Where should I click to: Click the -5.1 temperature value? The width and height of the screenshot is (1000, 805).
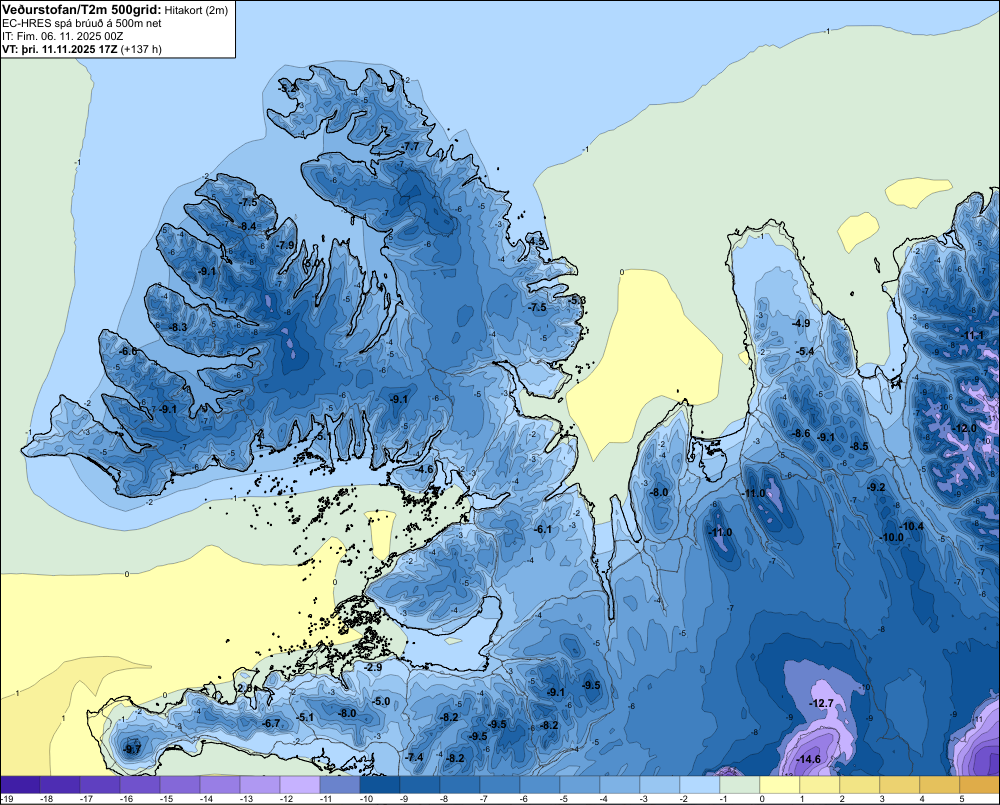point(305,717)
